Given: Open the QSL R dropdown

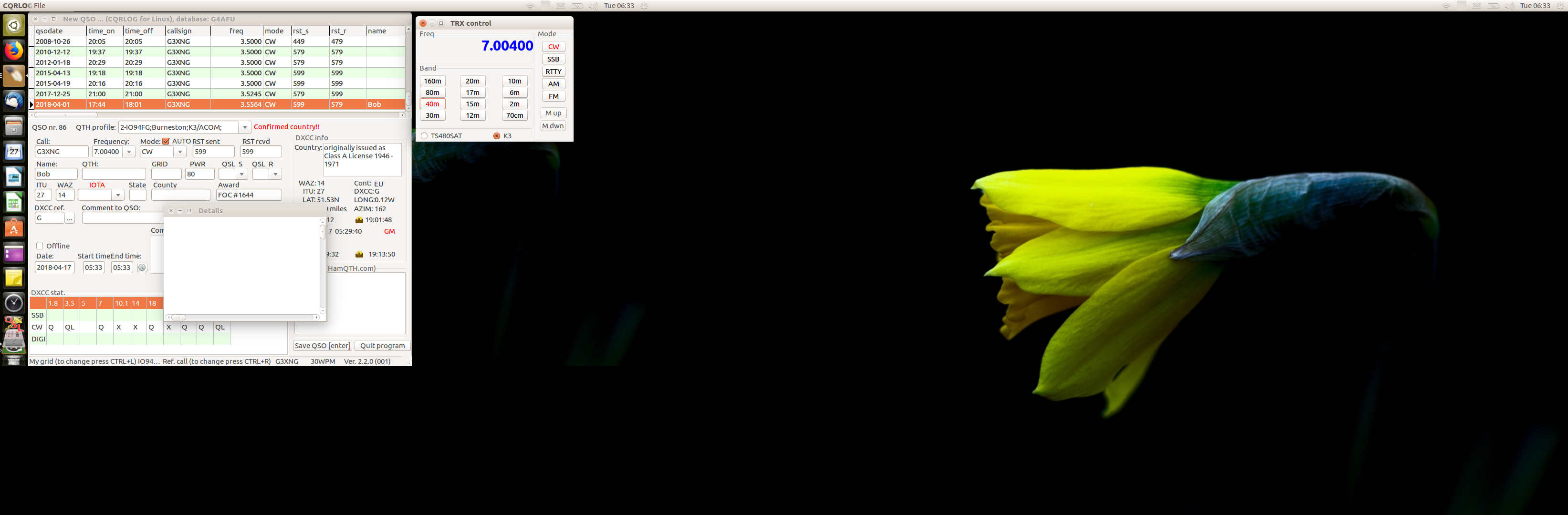Looking at the screenshot, I should click(276, 175).
